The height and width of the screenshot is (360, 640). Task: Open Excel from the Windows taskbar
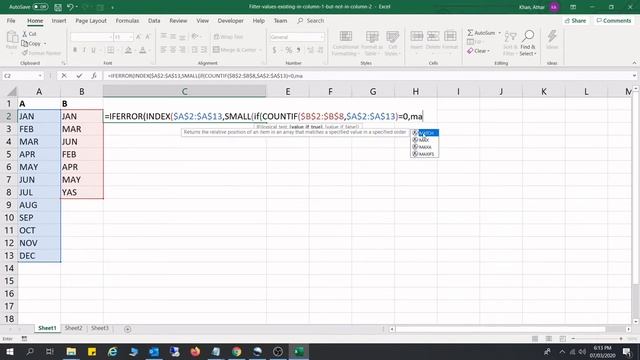click(299, 351)
